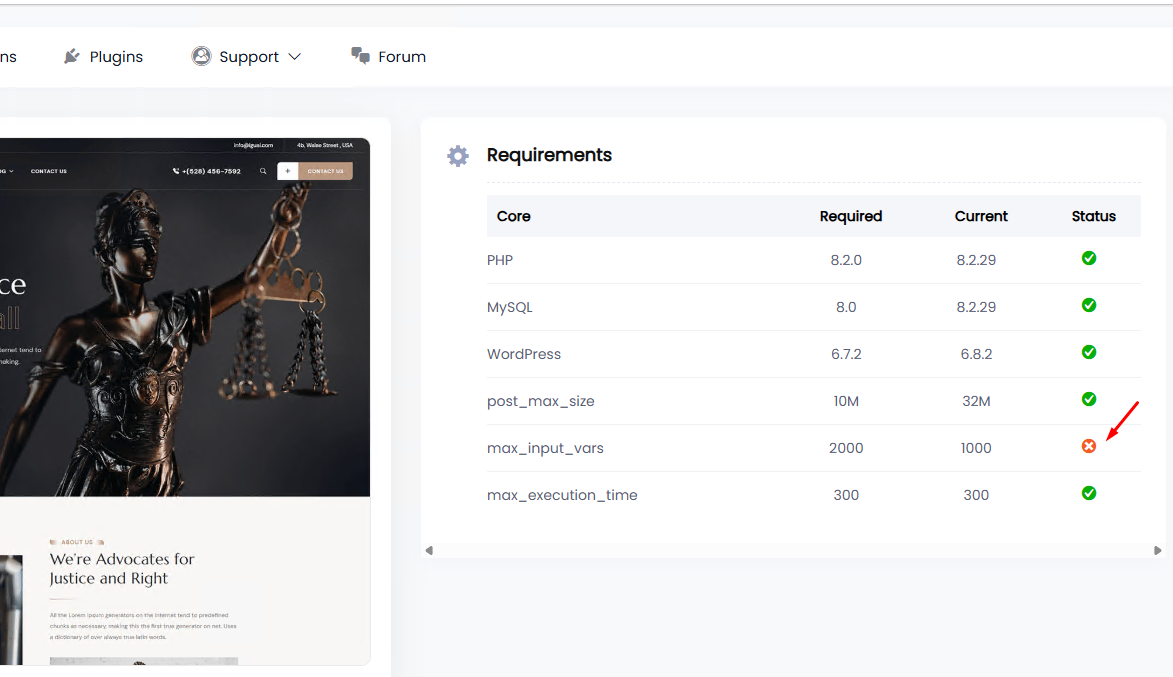The width and height of the screenshot is (1173, 677).
Task: Expand the Support dropdown chevron
Action: (295, 57)
